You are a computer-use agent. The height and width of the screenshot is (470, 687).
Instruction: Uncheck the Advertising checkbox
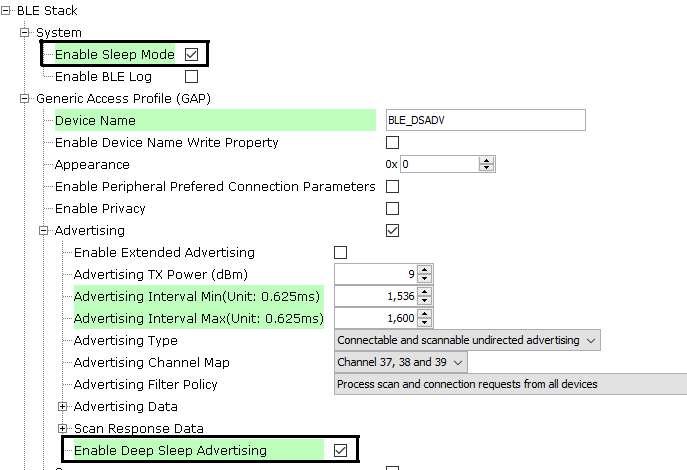pyautogui.click(x=392, y=230)
